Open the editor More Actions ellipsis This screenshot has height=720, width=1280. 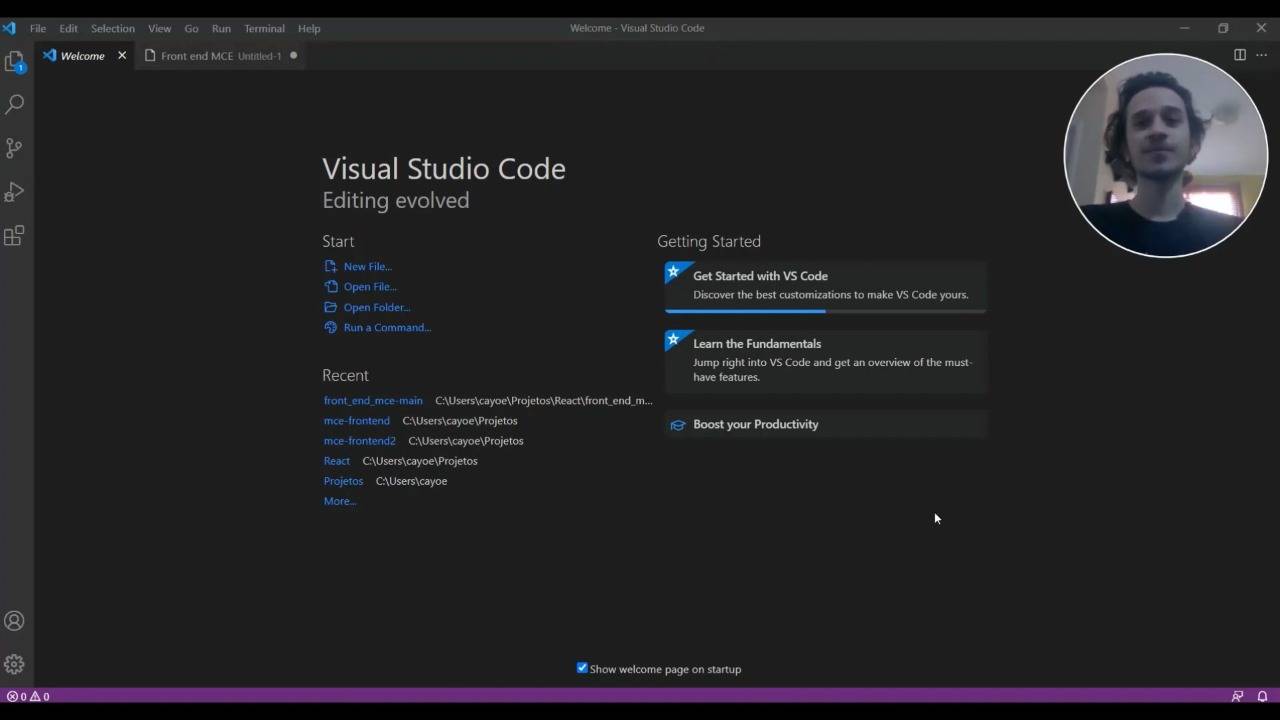1261,55
